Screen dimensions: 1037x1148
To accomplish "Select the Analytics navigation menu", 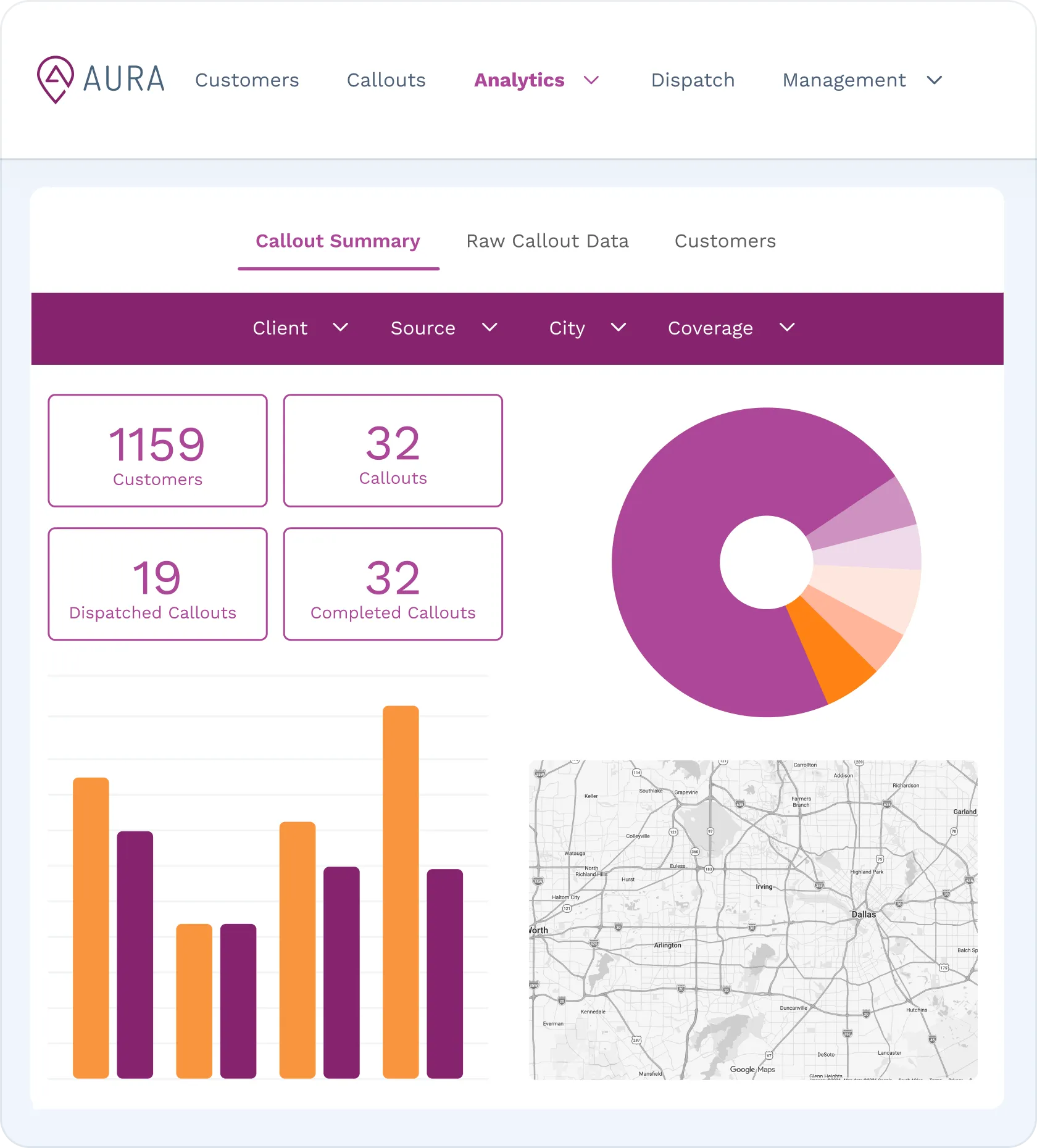I will coord(519,80).
